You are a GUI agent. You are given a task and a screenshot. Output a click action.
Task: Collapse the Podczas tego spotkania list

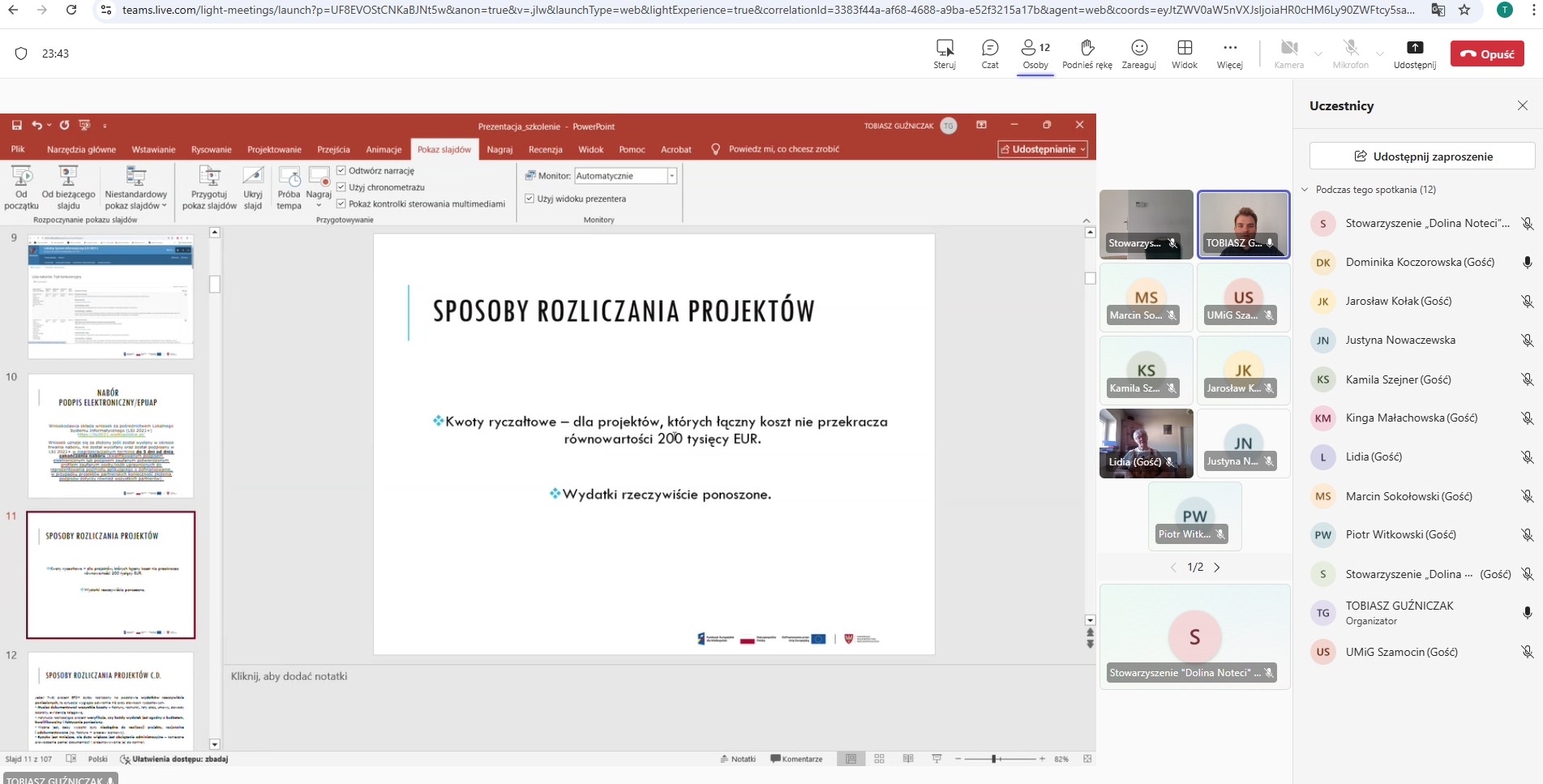[x=1305, y=190]
